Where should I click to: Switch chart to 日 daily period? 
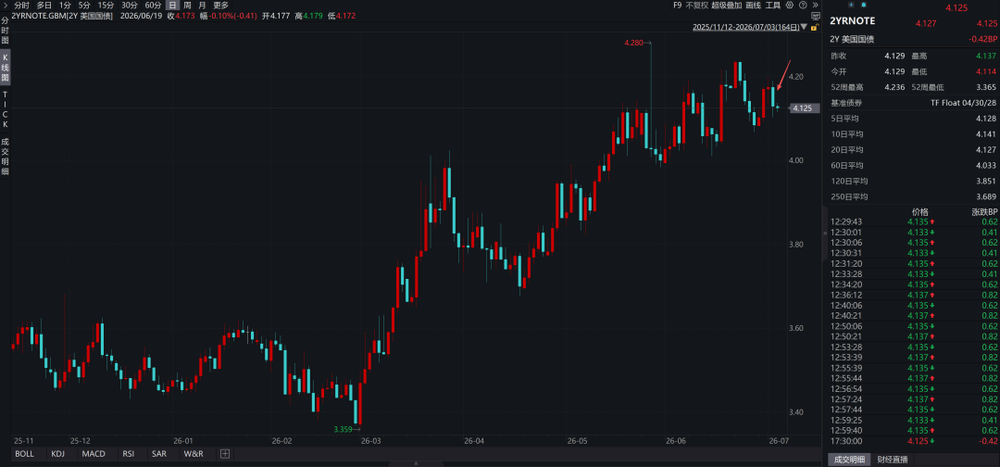tap(172, 4)
